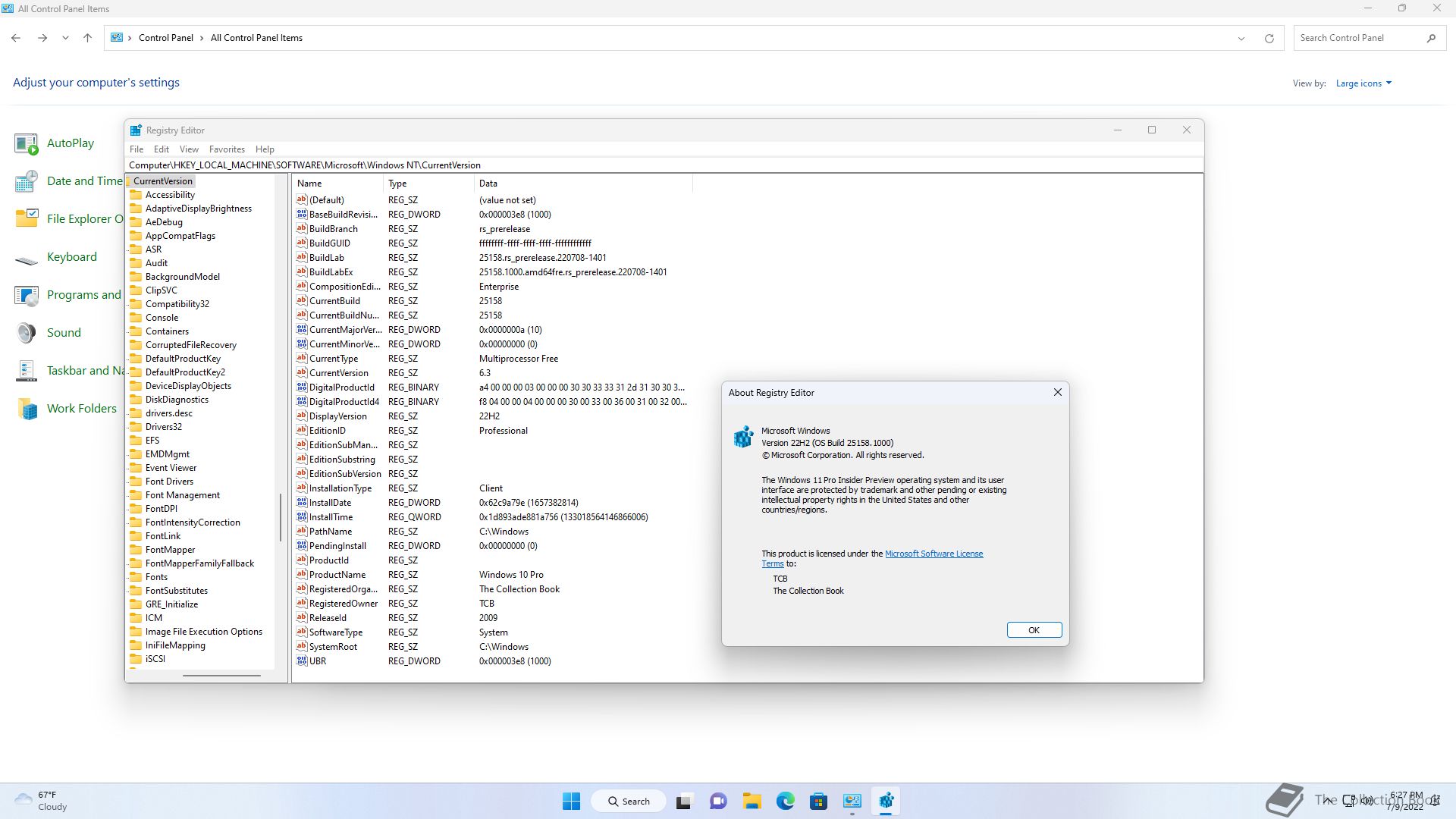The height and width of the screenshot is (819, 1456).
Task: Open the File menu in Registry Editor
Action: point(136,149)
